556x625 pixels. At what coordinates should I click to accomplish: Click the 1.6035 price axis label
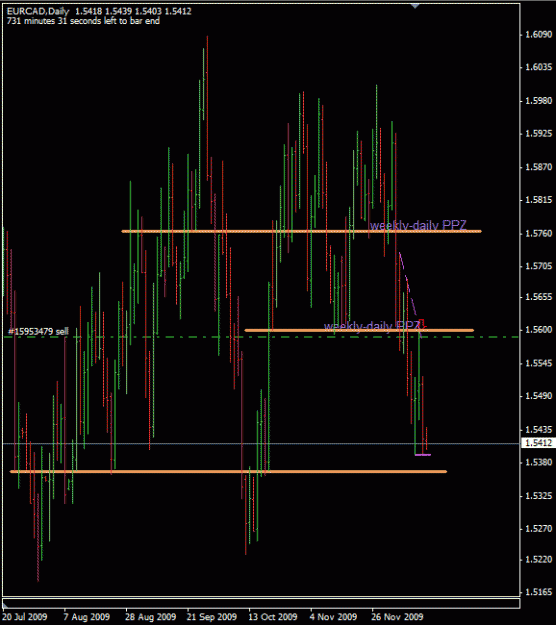click(538, 67)
